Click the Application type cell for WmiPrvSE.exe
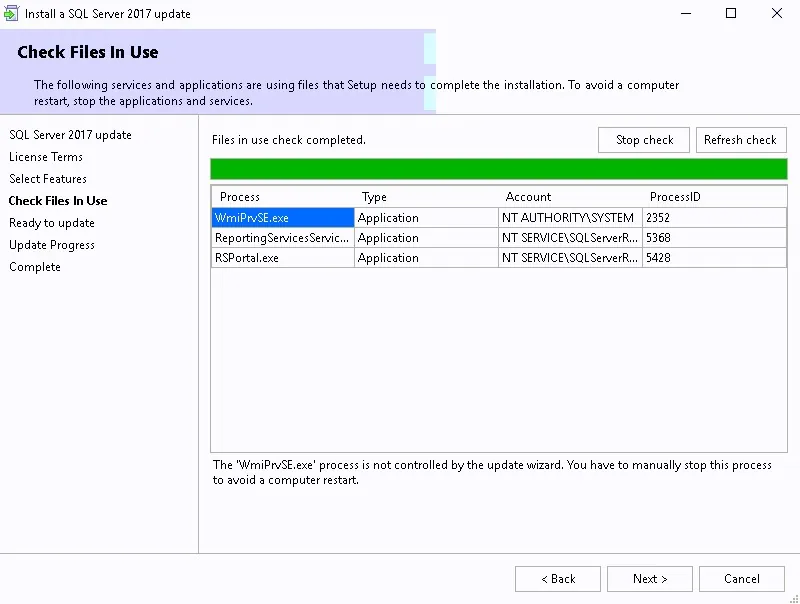 (x=426, y=217)
